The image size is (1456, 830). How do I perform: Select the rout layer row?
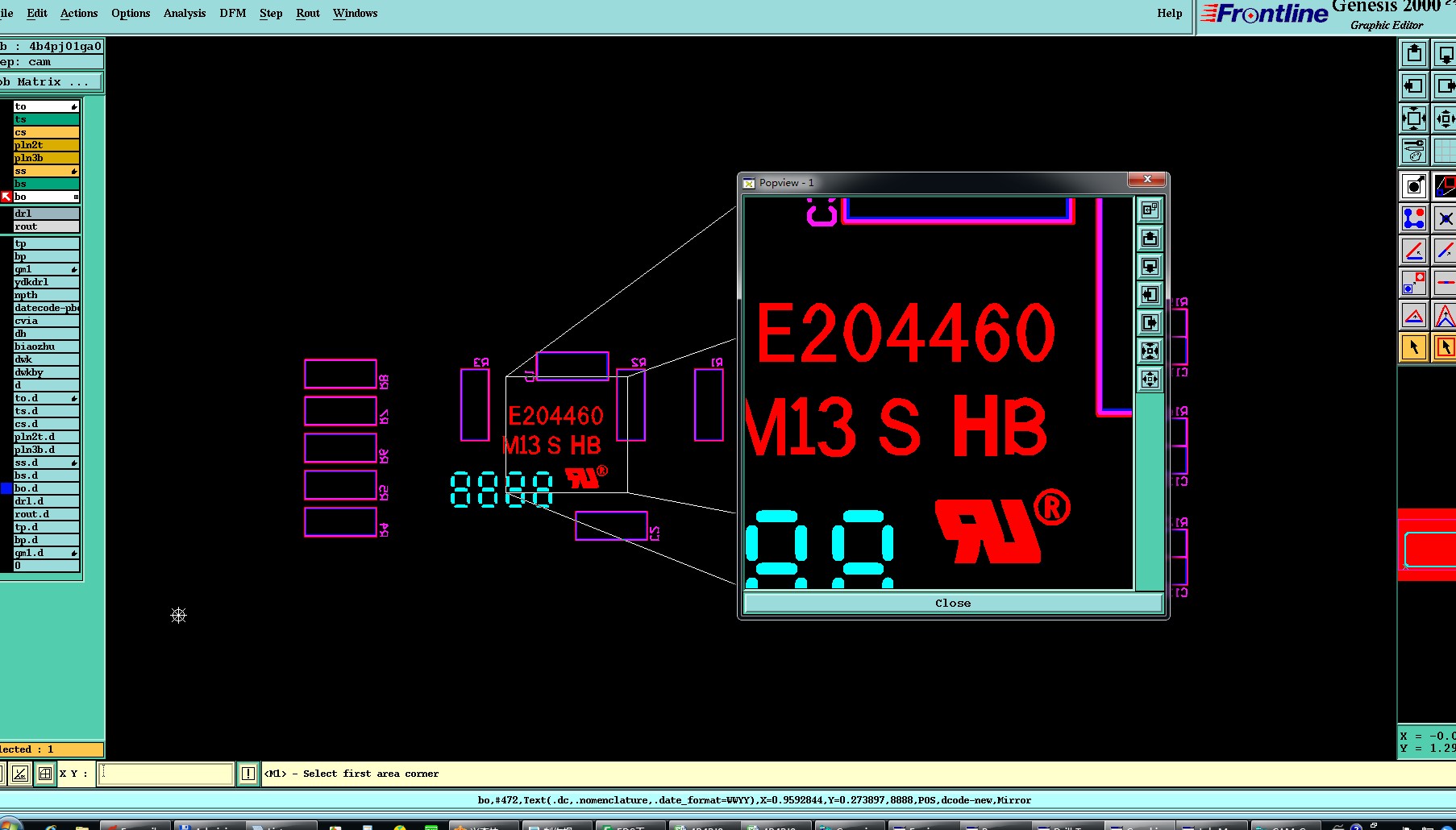(x=47, y=226)
